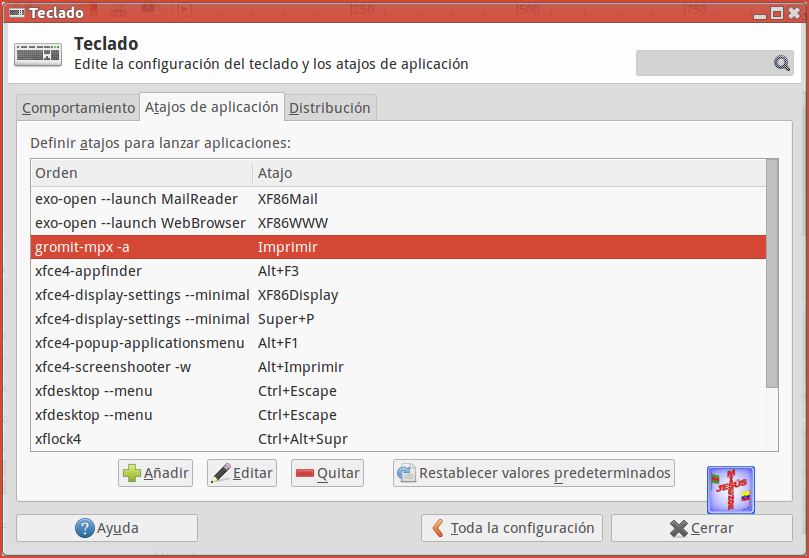The height and width of the screenshot is (558, 809).
Task: Click the magnifier icon in search box
Action: point(782,63)
